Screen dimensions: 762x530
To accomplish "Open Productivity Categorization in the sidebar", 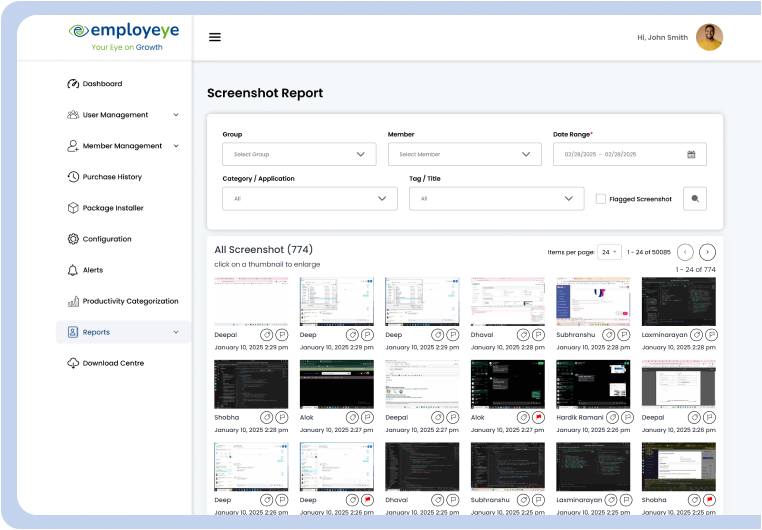I will 130,301.
